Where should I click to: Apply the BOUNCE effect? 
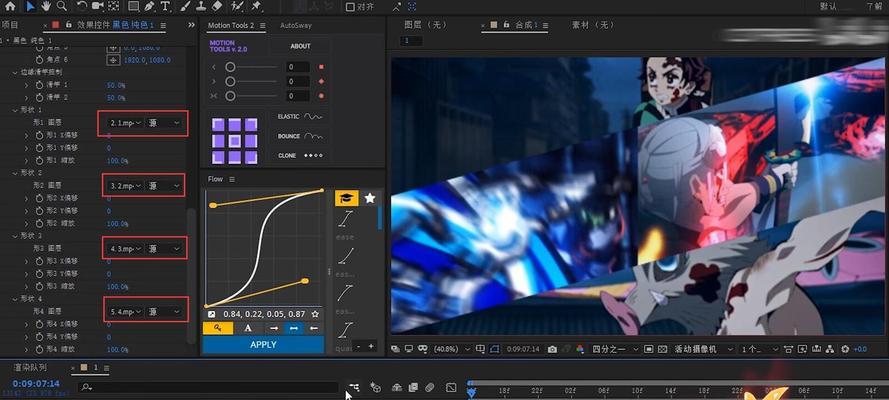pyautogui.click(x=300, y=136)
